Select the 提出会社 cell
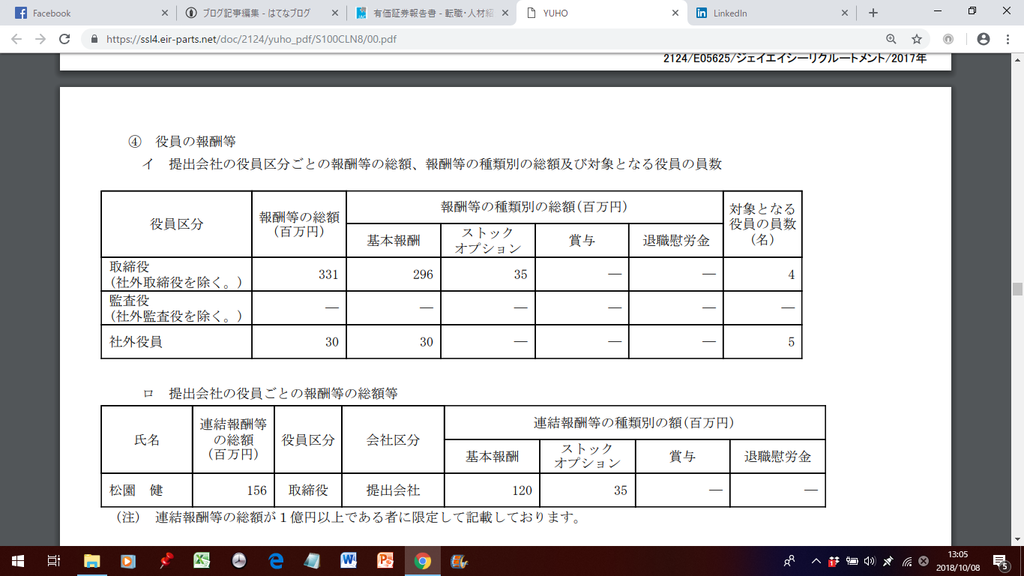The width and height of the screenshot is (1024, 576). point(393,490)
